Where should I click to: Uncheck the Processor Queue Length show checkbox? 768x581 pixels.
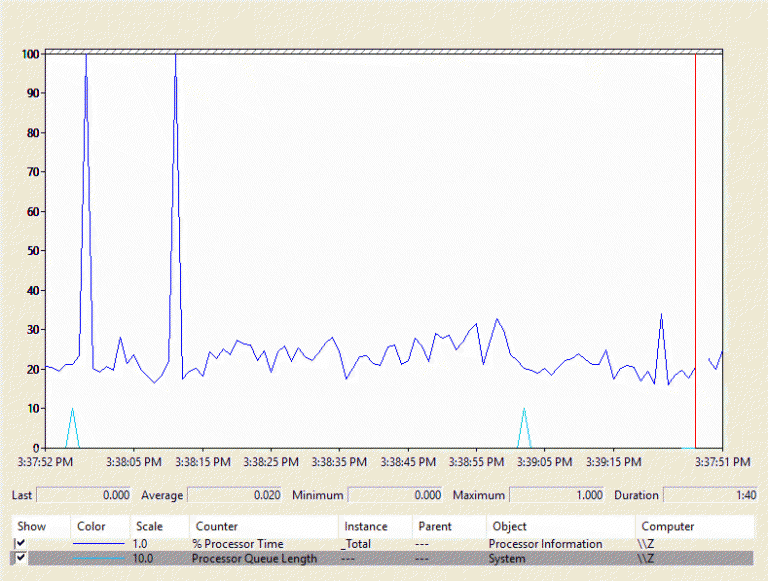pyautogui.click(x=20, y=559)
